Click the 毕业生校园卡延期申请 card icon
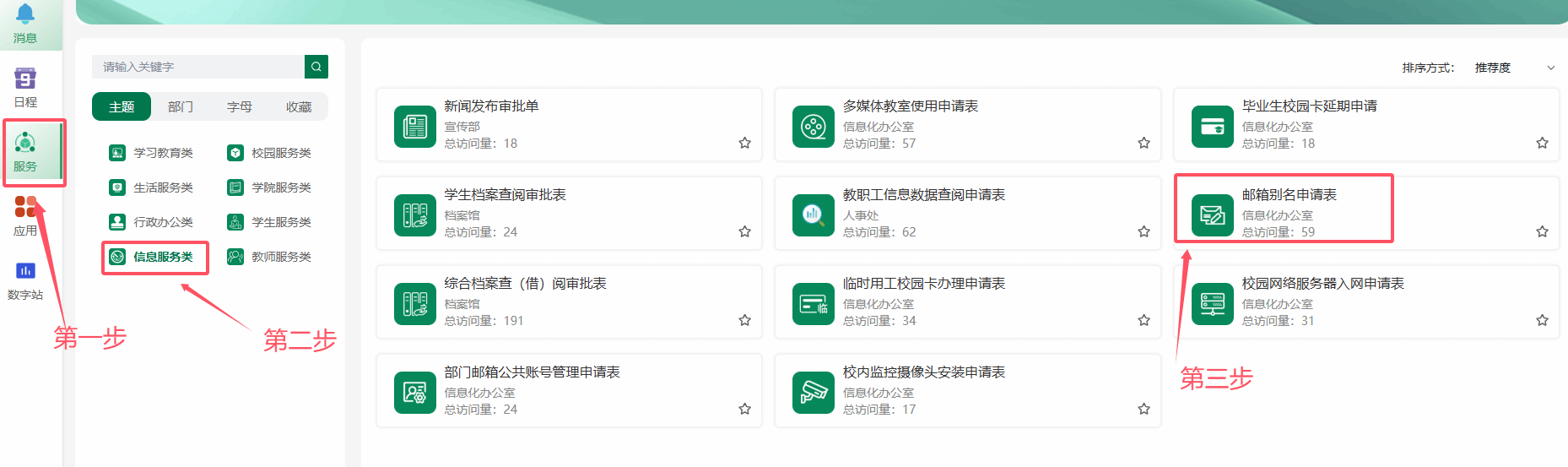Screen dimensions: 1568x467 1213,126
